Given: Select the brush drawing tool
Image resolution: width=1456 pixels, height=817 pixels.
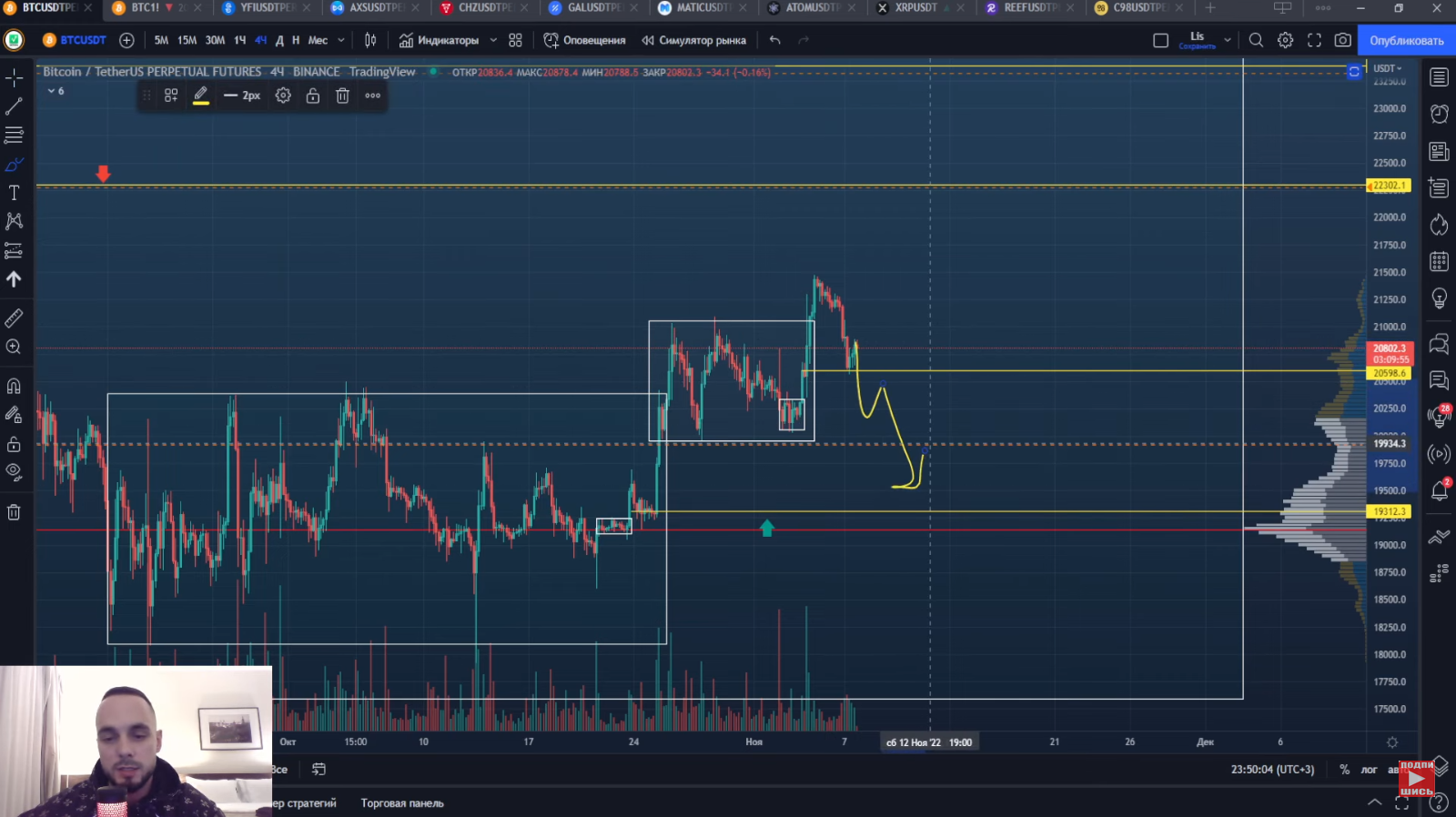Looking at the screenshot, I should [x=14, y=165].
